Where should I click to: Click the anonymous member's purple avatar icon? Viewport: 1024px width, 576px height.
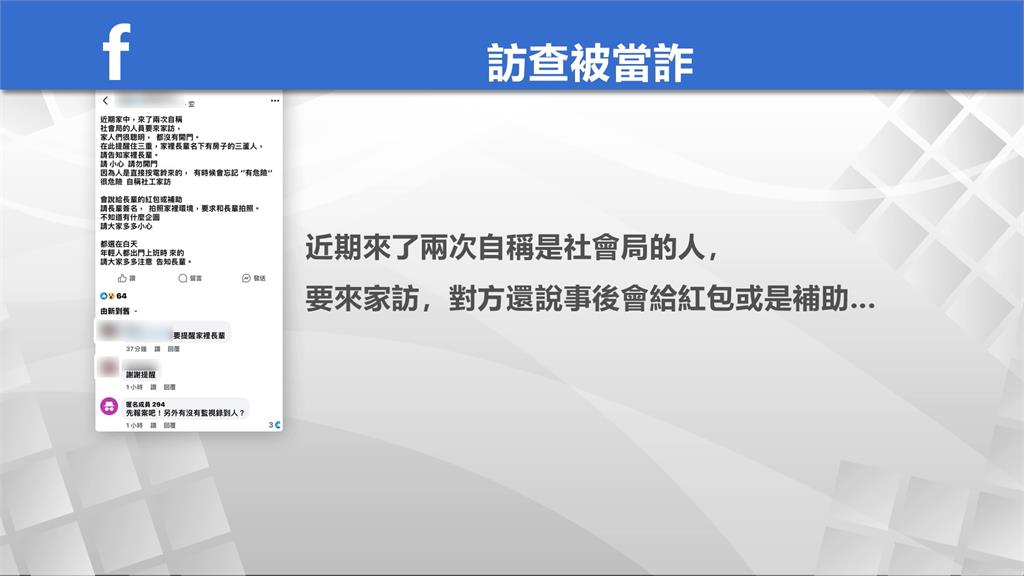(109, 405)
